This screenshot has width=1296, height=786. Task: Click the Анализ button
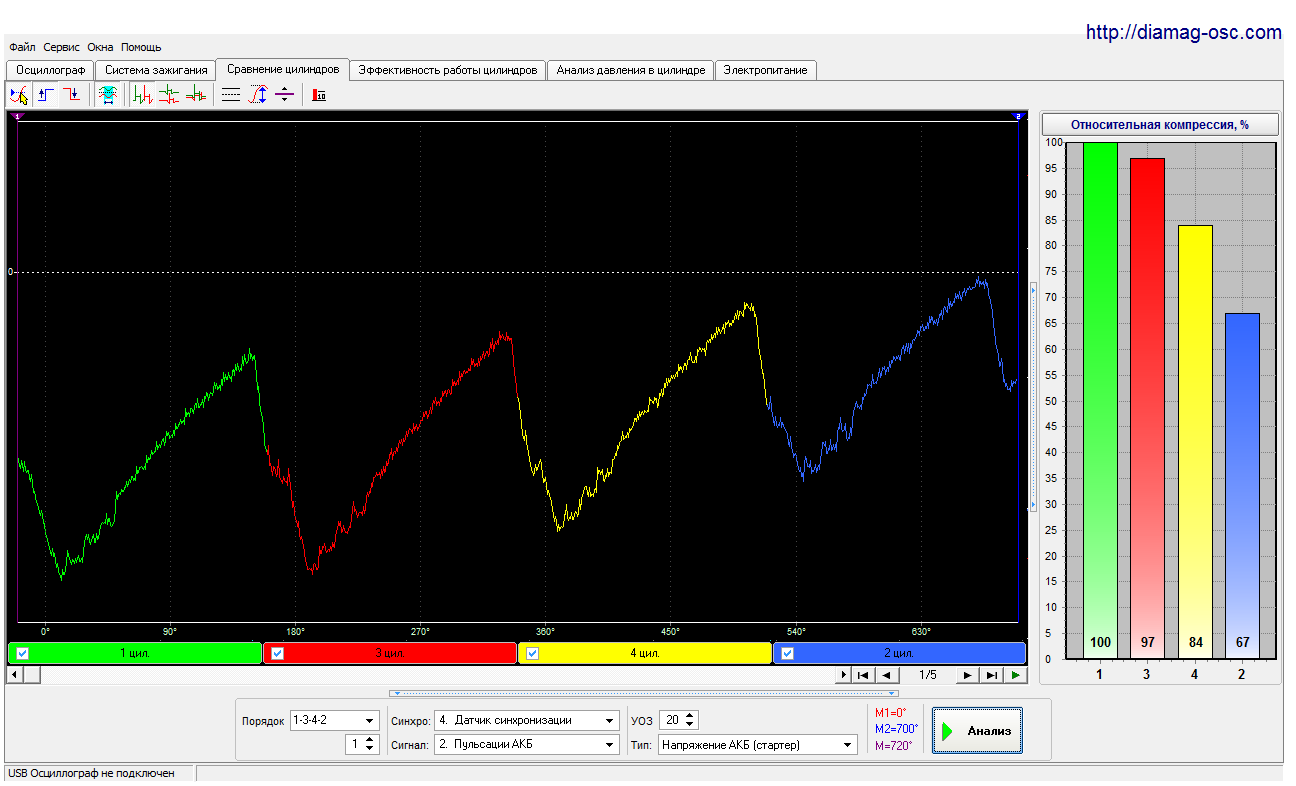[977, 731]
